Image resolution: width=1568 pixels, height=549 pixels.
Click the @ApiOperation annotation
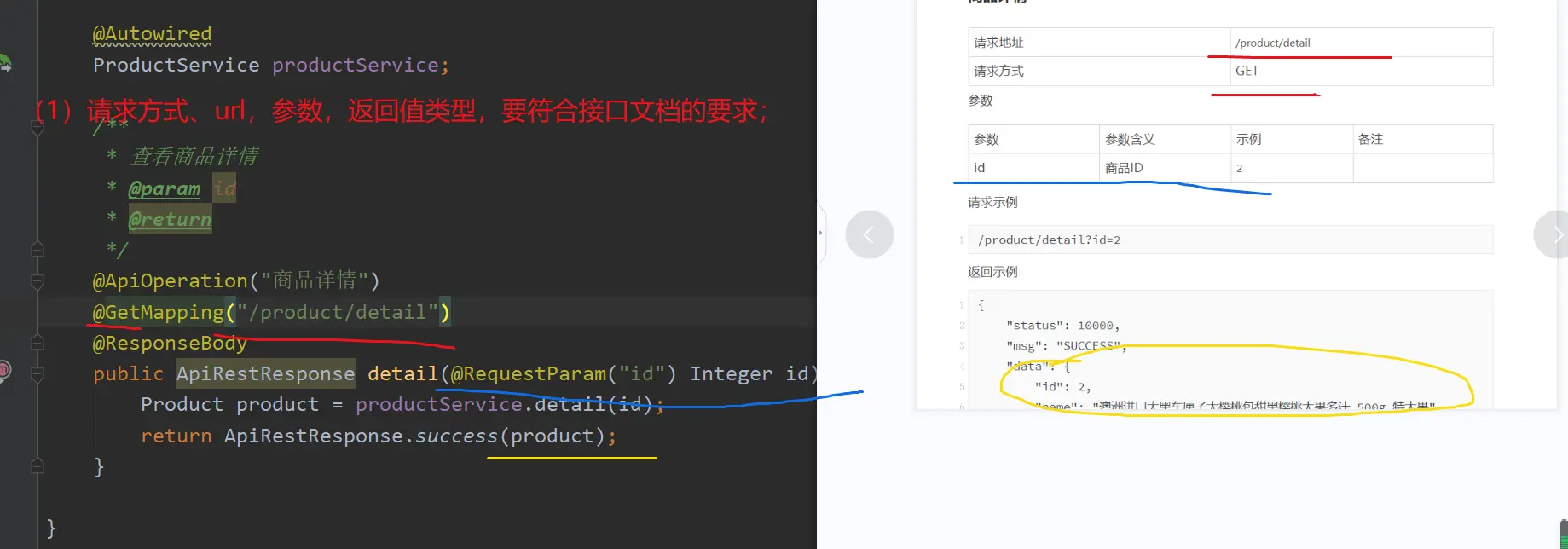click(x=170, y=280)
